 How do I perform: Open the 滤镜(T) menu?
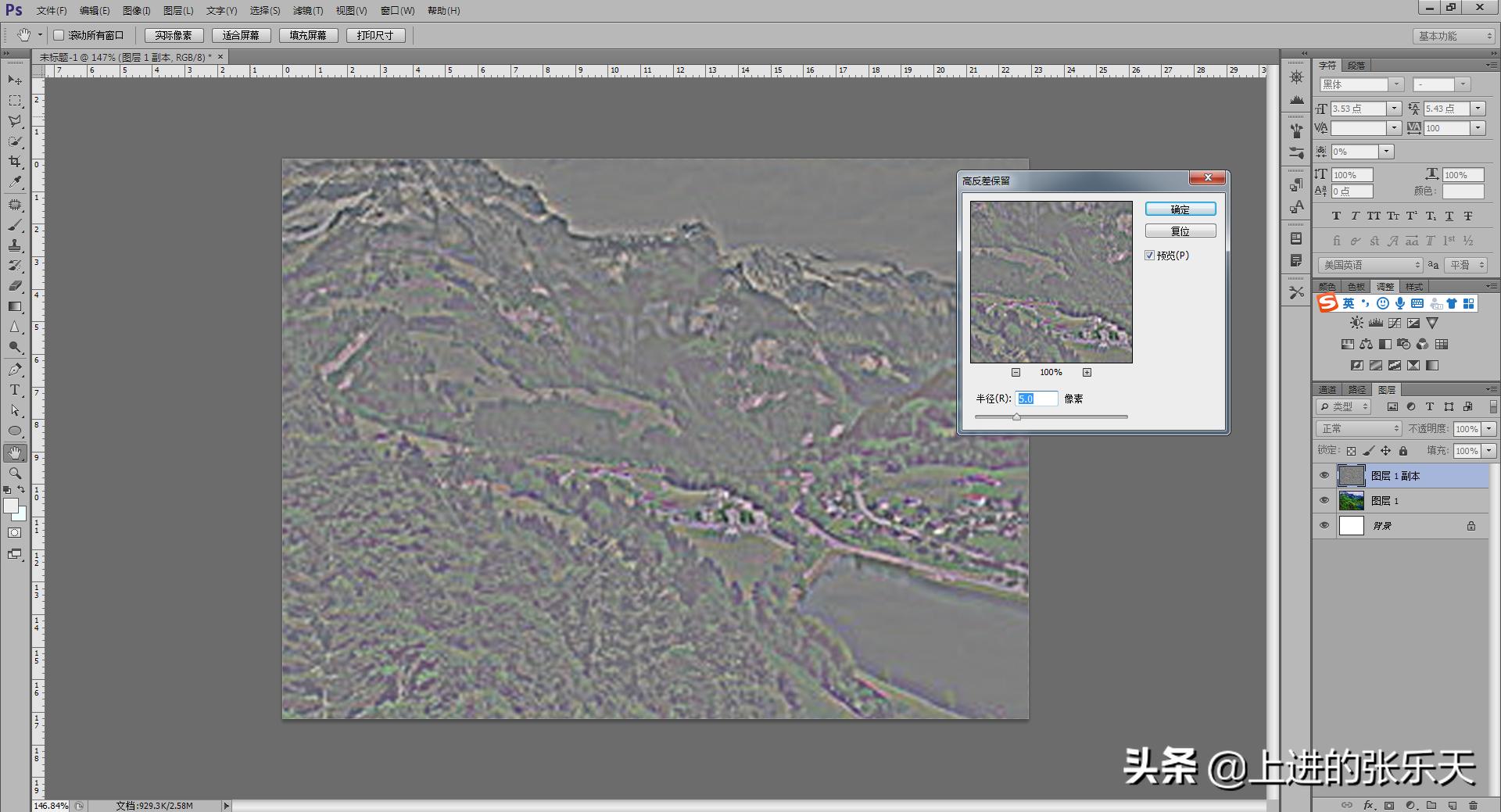(x=308, y=10)
